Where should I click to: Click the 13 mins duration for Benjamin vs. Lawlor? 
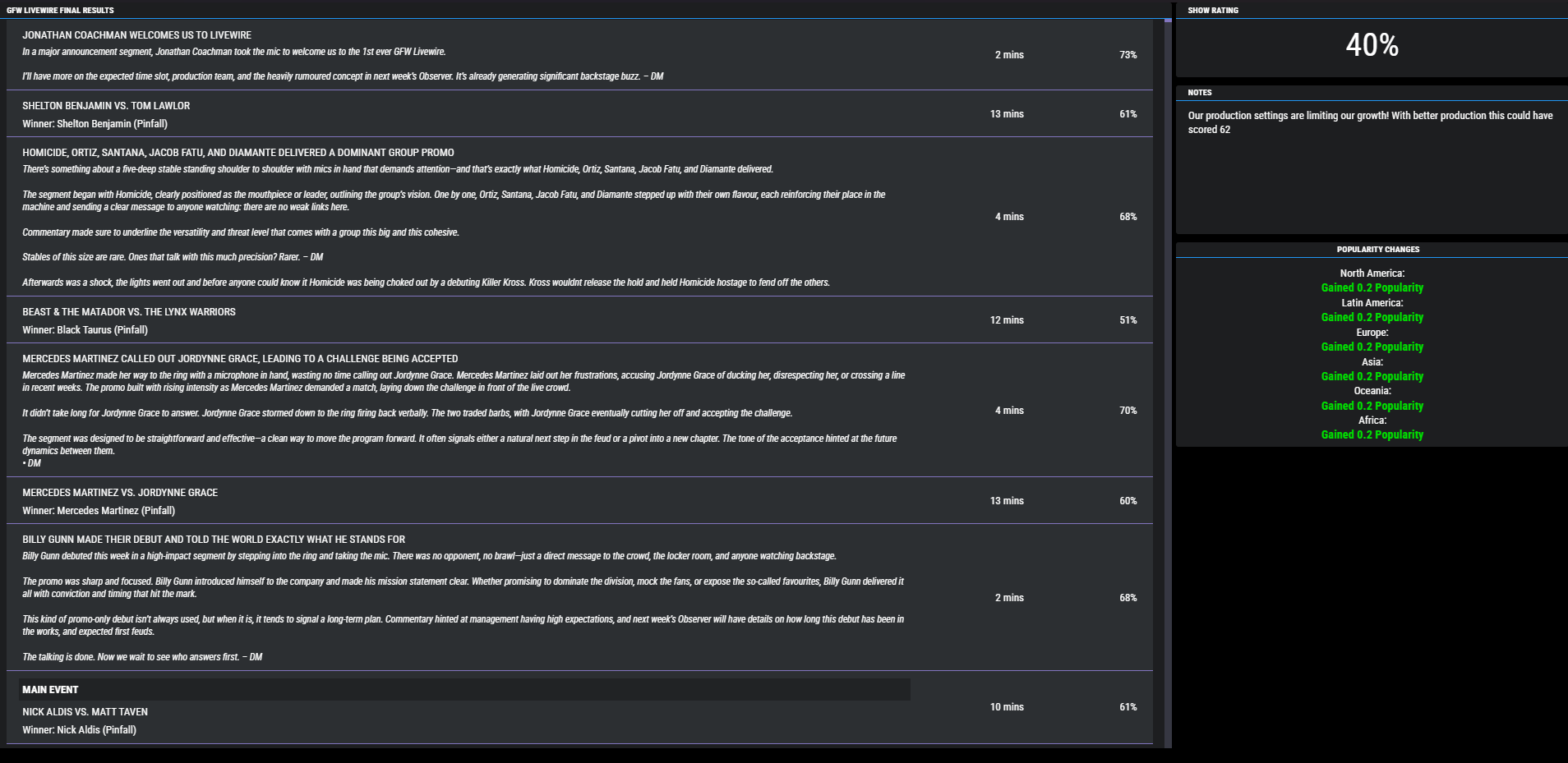click(1007, 114)
